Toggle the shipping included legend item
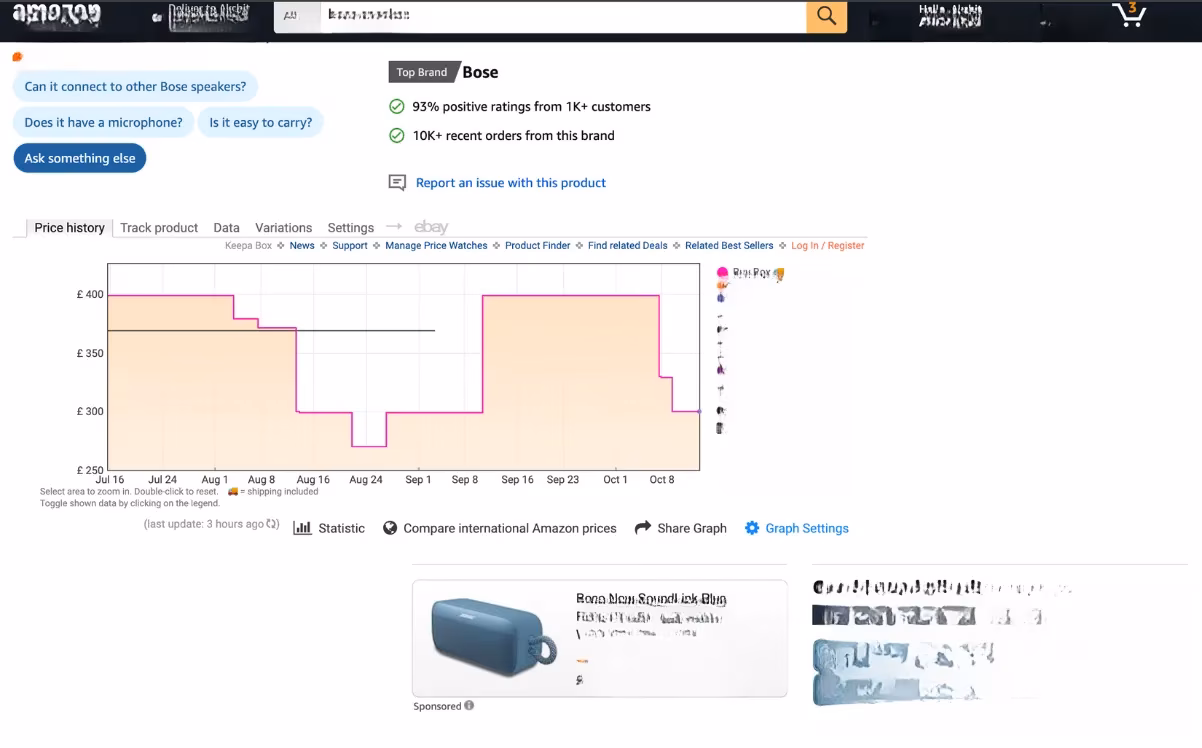The height and width of the screenshot is (748, 1202). pos(233,491)
